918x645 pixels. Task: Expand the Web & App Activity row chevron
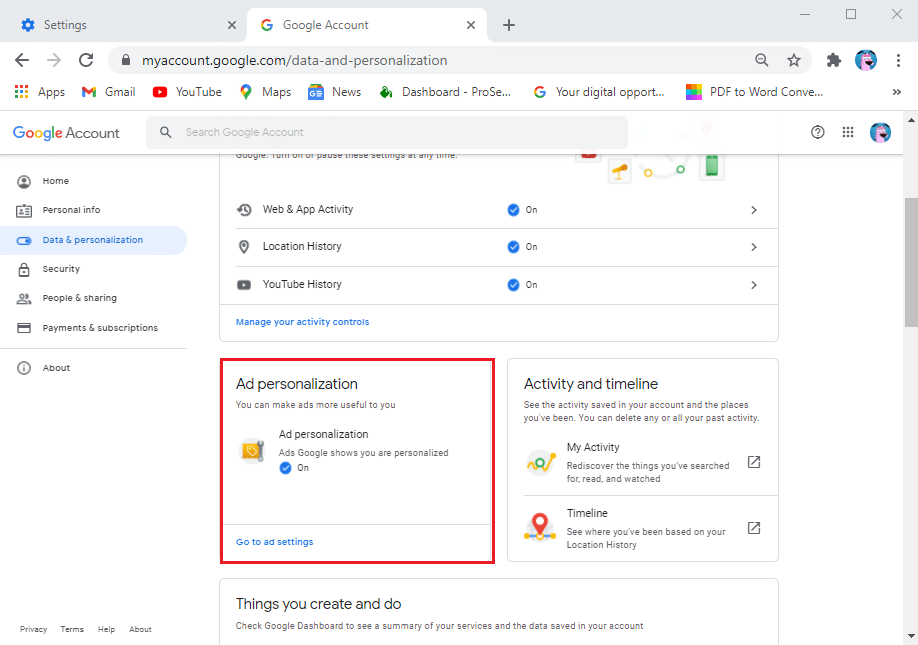tap(754, 210)
